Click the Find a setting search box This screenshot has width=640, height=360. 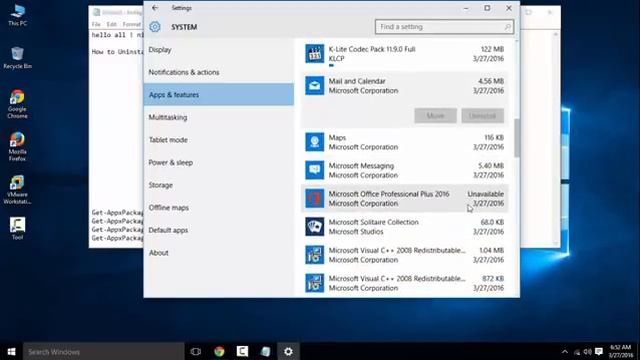coord(444,27)
